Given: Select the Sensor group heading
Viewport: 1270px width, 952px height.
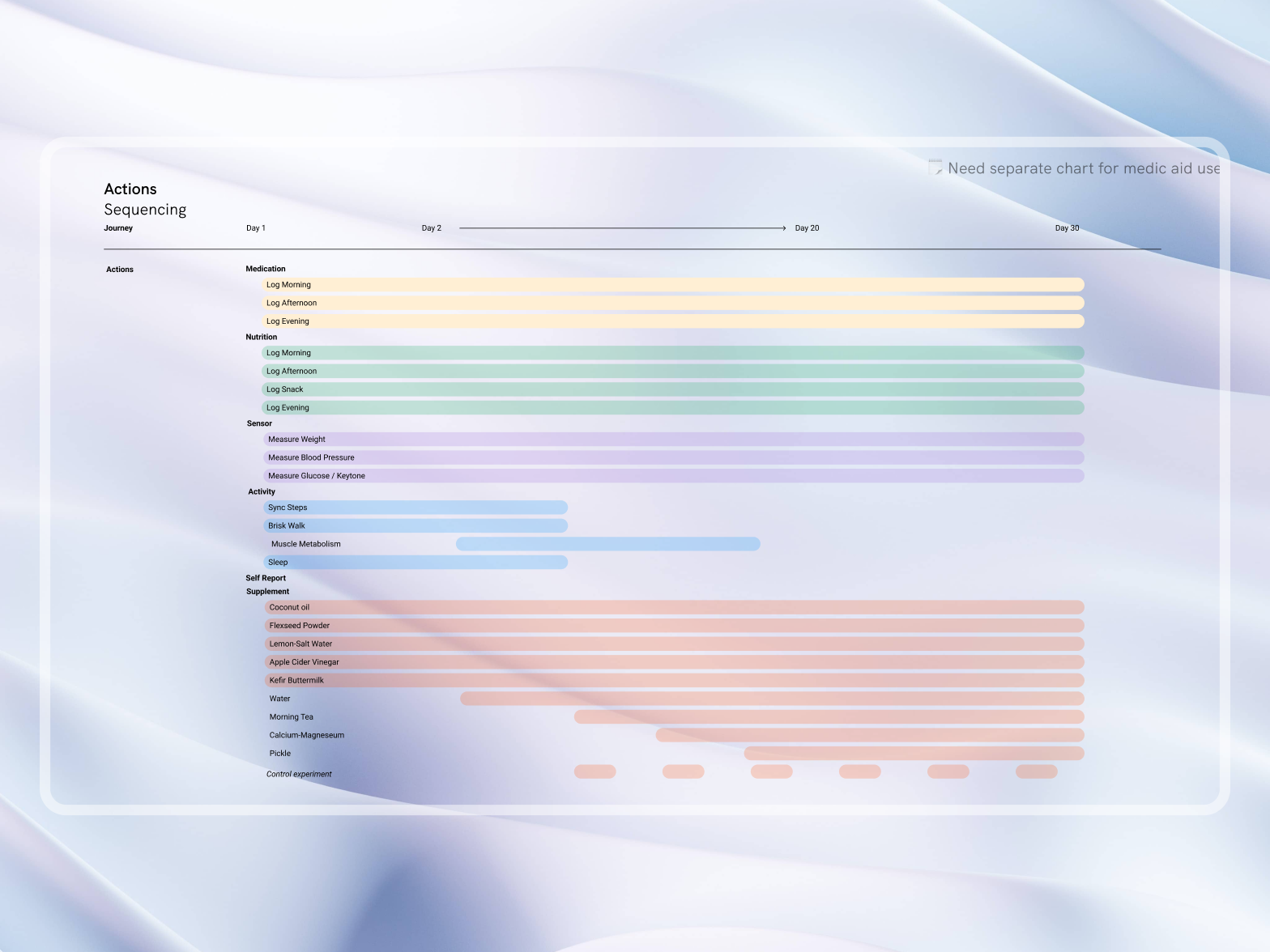Looking at the screenshot, I should [259, 423].
